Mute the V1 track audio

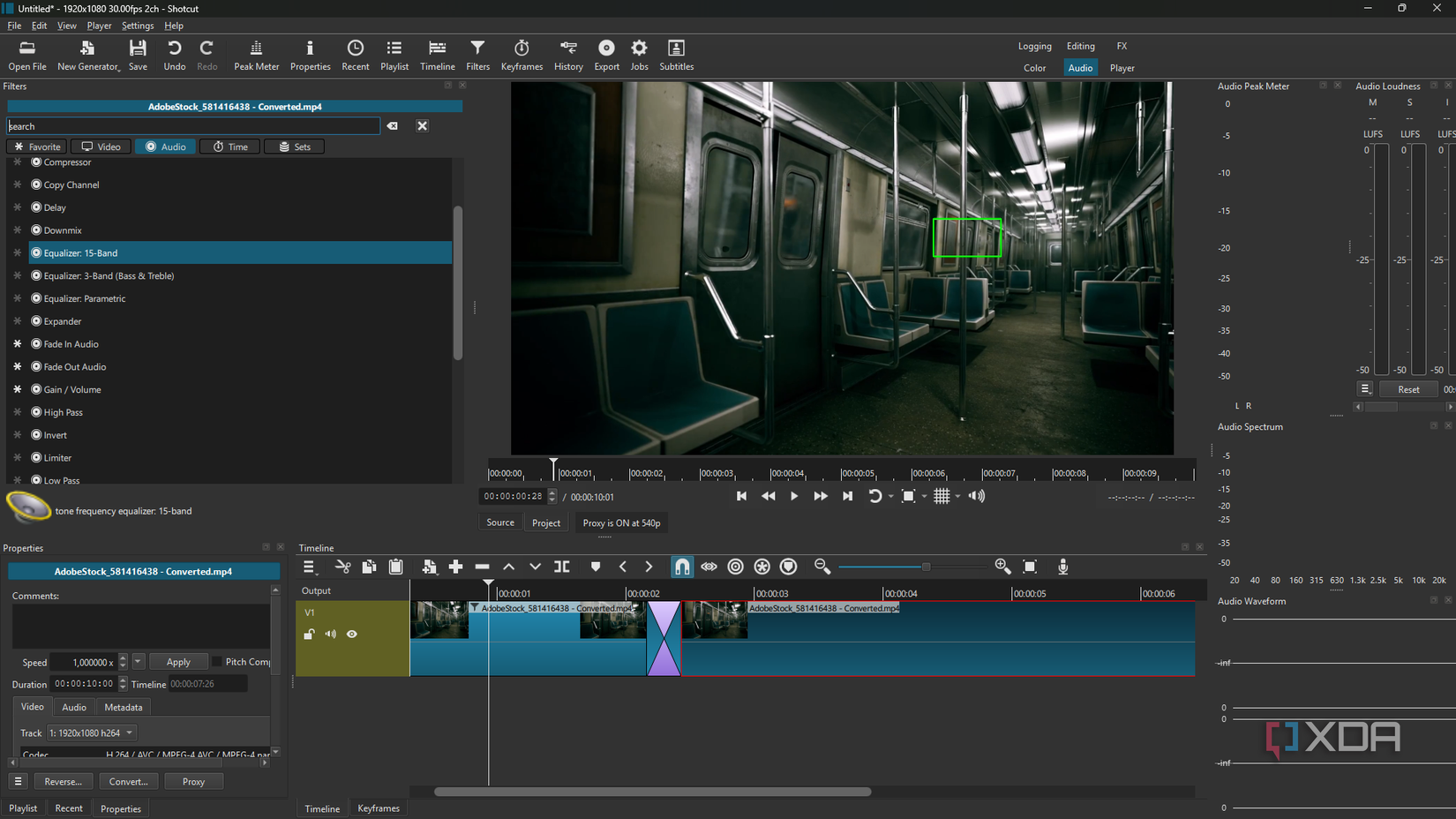[330, 634]
